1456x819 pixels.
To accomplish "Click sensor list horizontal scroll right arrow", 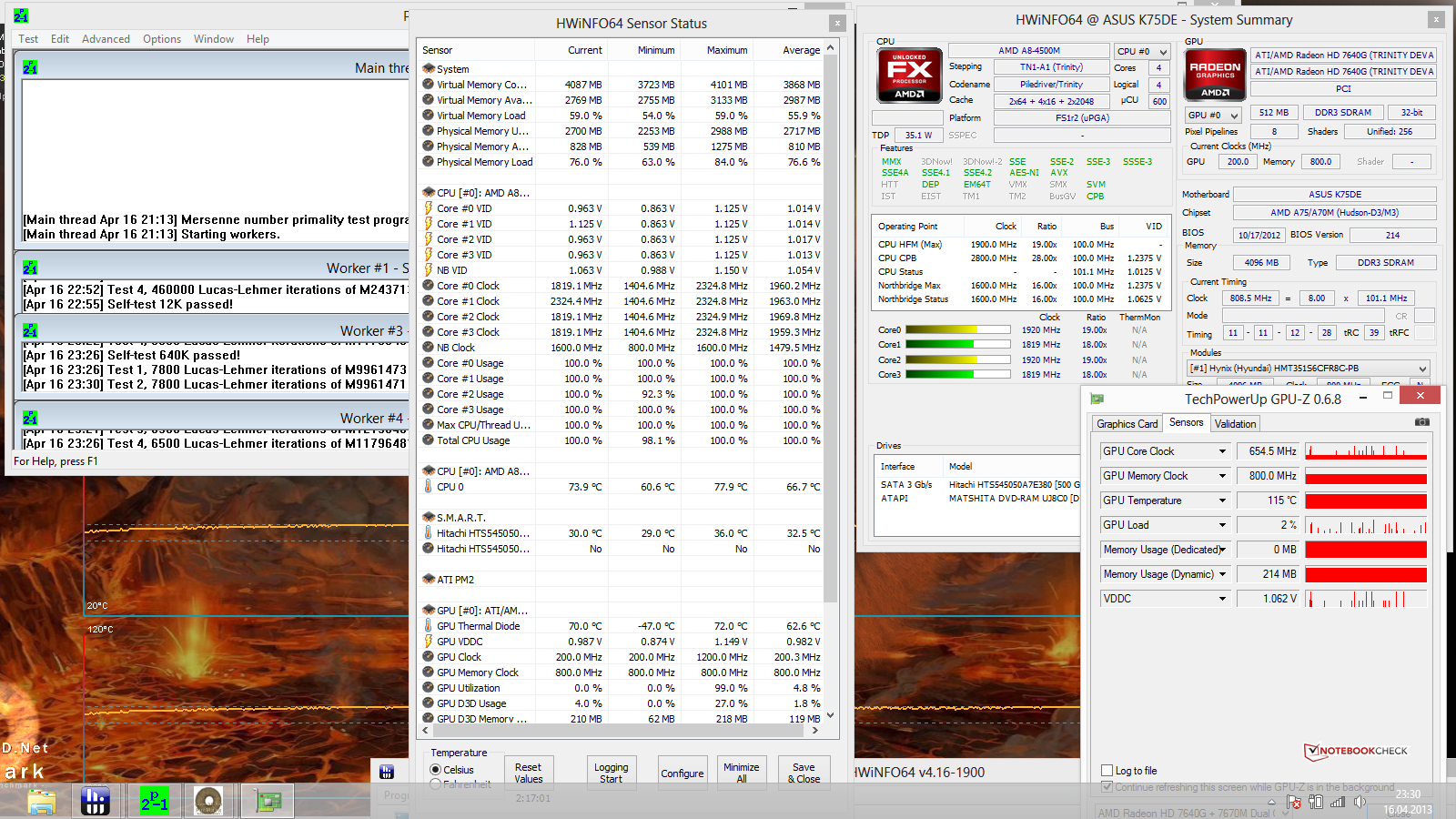I will 815,730.
